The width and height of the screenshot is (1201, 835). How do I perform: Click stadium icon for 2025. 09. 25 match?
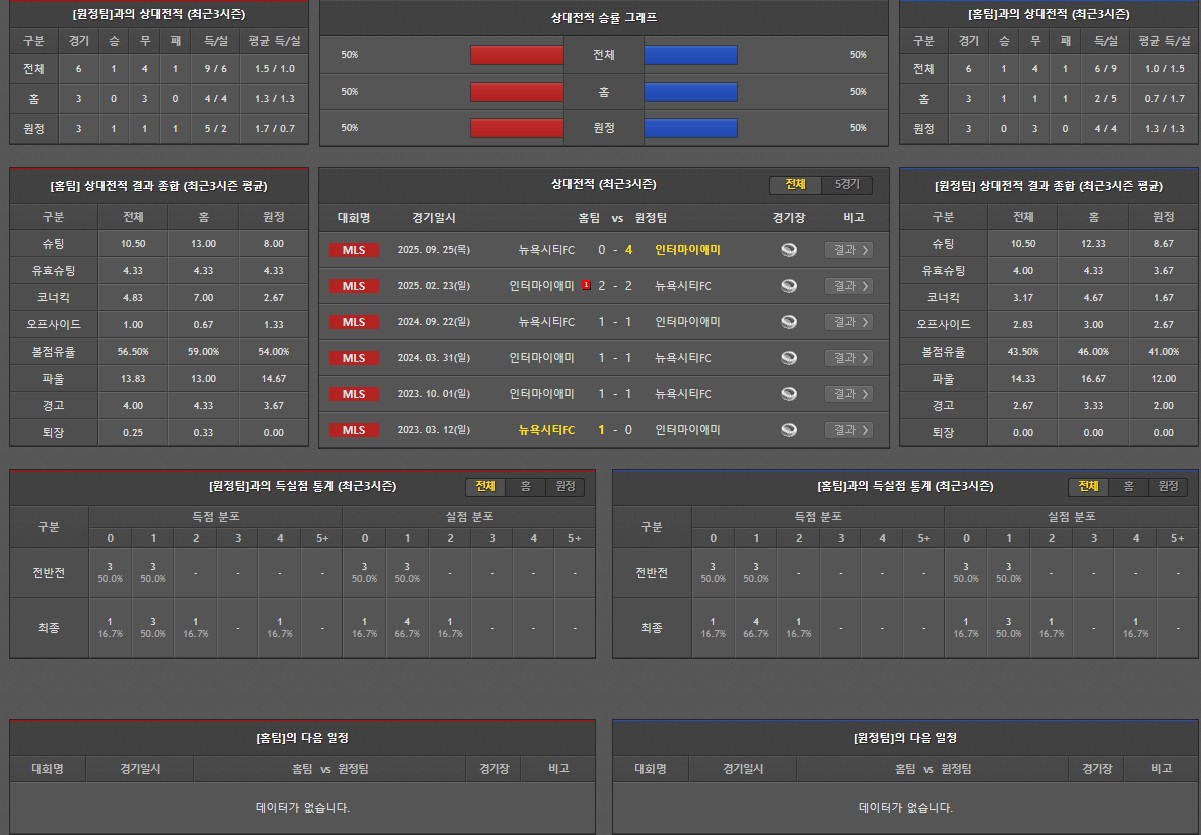(x=789, y=250)
